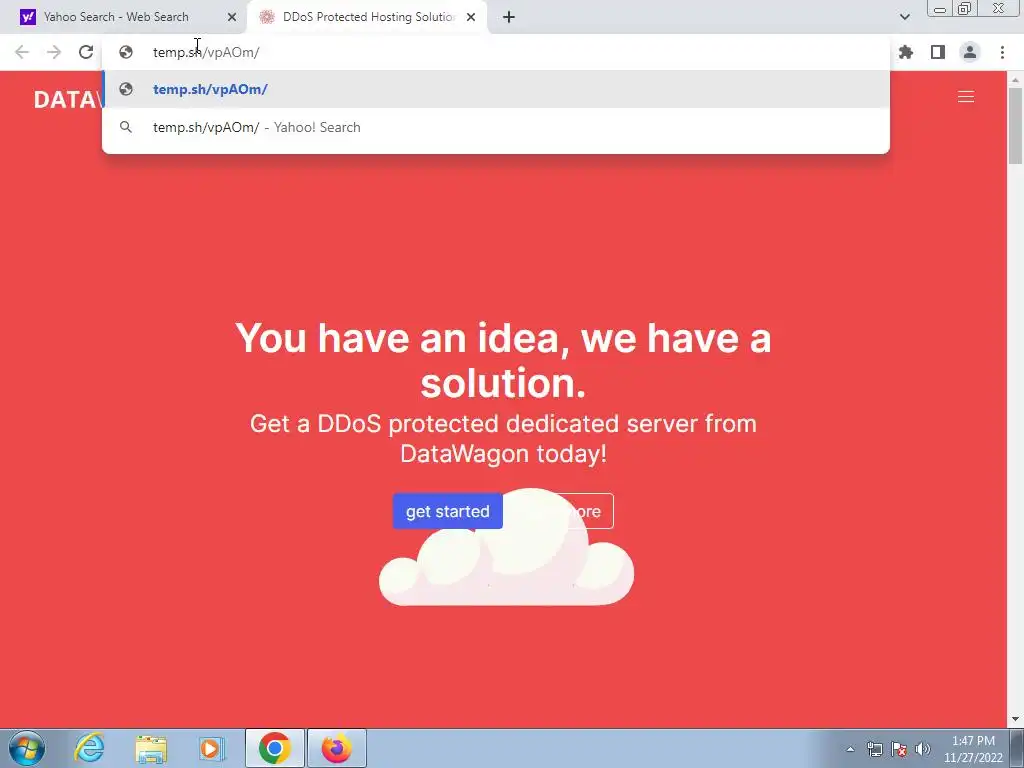Open the tab search dropdown arrow
Screen dimensions: 1024x768
coord(904,17)
